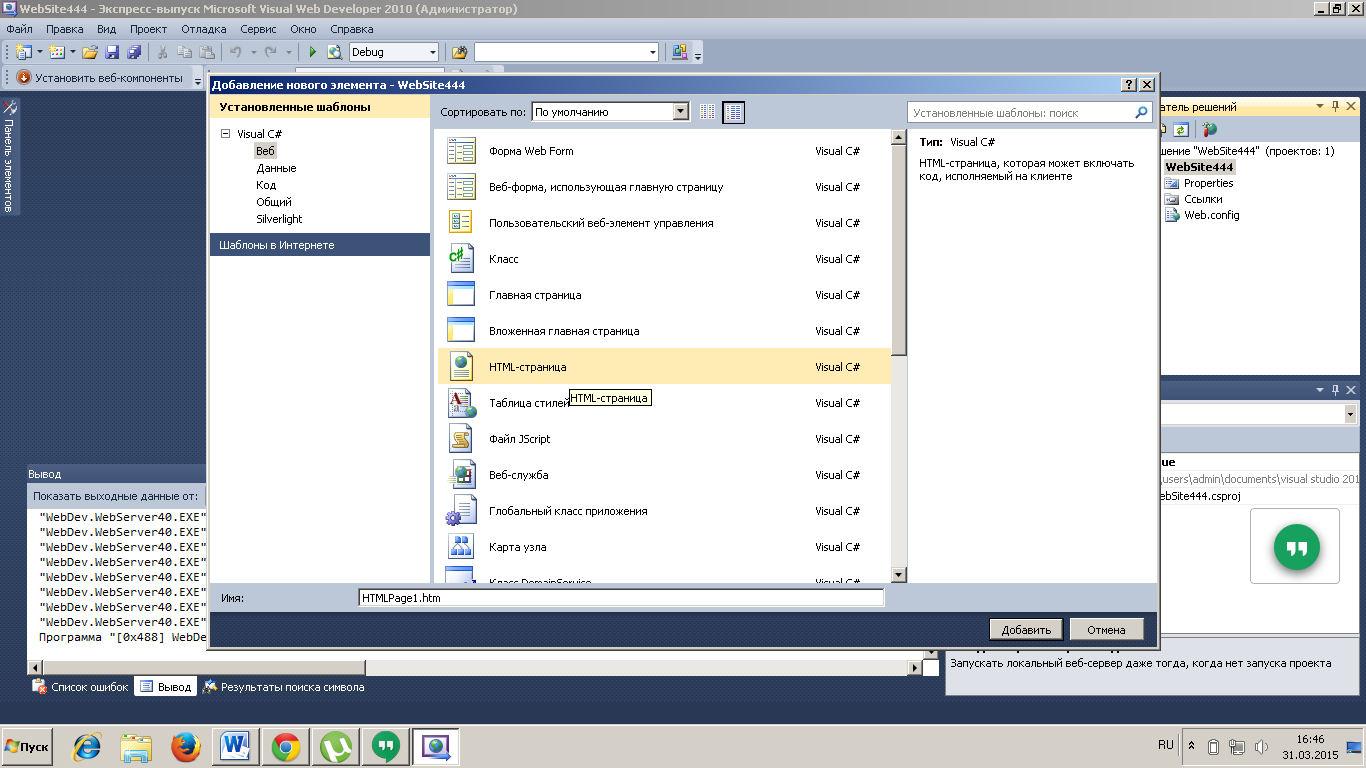
Task: Select Шаблоны в Интернете section
Action: pos(320,245)
